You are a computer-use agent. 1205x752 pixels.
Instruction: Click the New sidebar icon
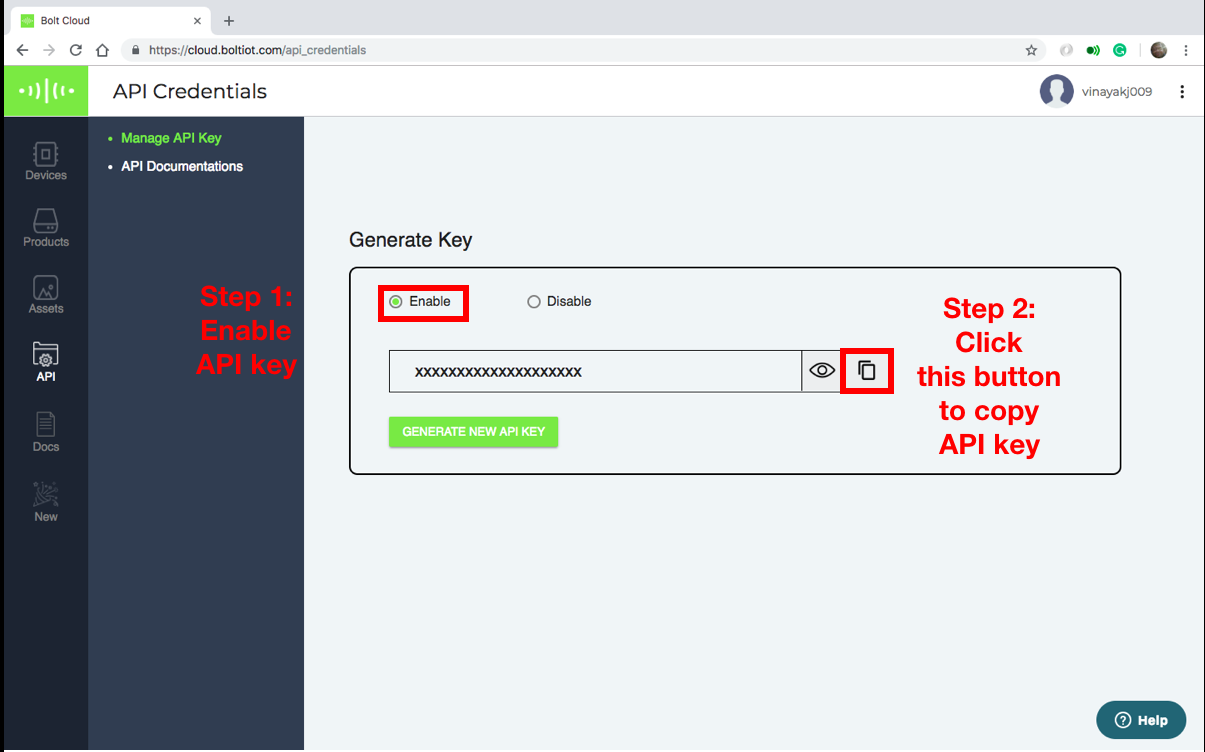click(x=46, y=501)
